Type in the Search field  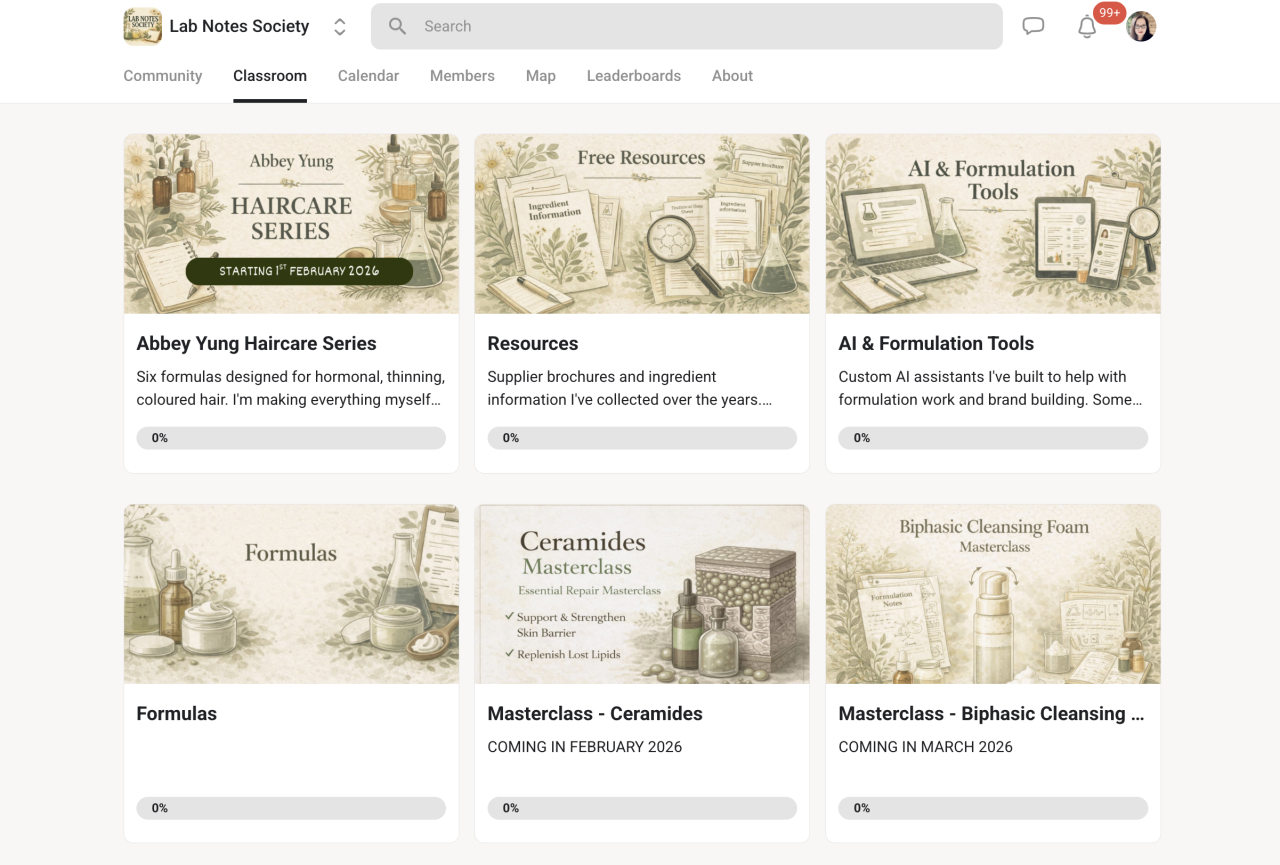coord(700,27)
